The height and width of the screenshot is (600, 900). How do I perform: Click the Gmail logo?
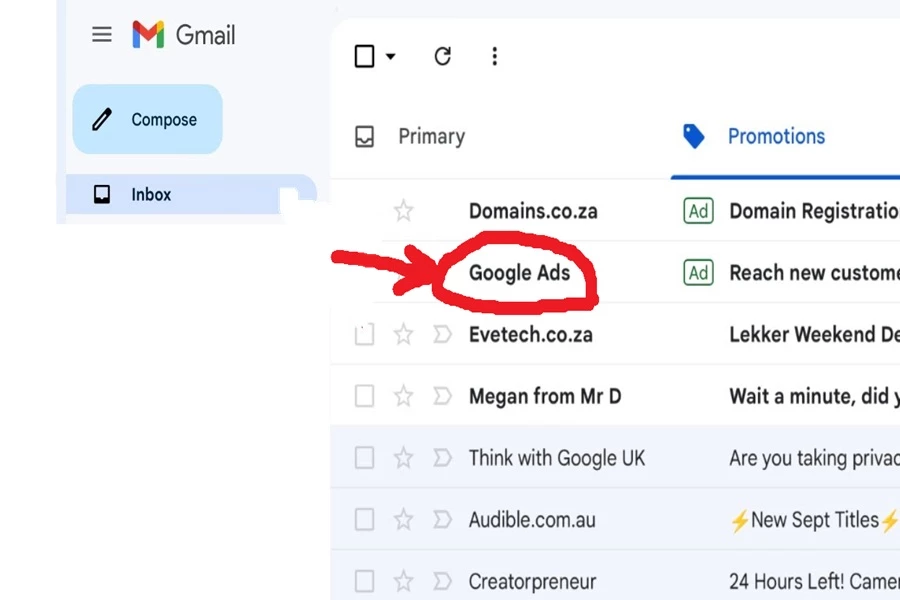[x=184, y=34]
